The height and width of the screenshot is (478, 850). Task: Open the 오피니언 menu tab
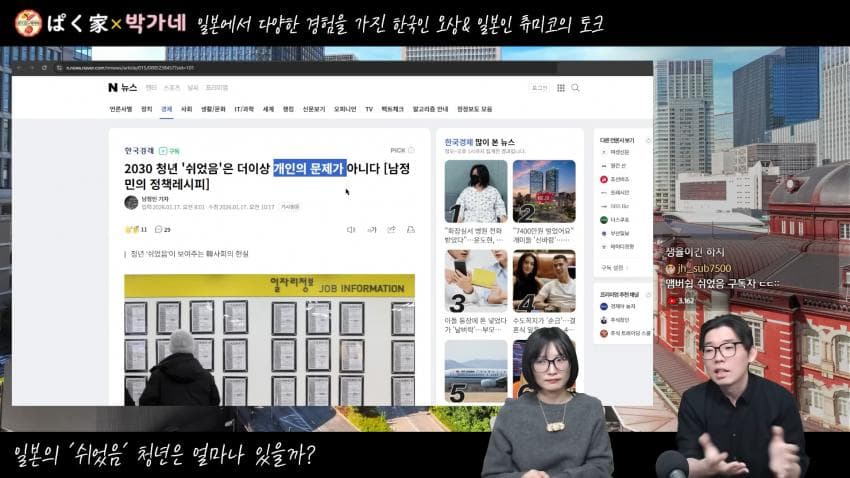pos(345,108)
